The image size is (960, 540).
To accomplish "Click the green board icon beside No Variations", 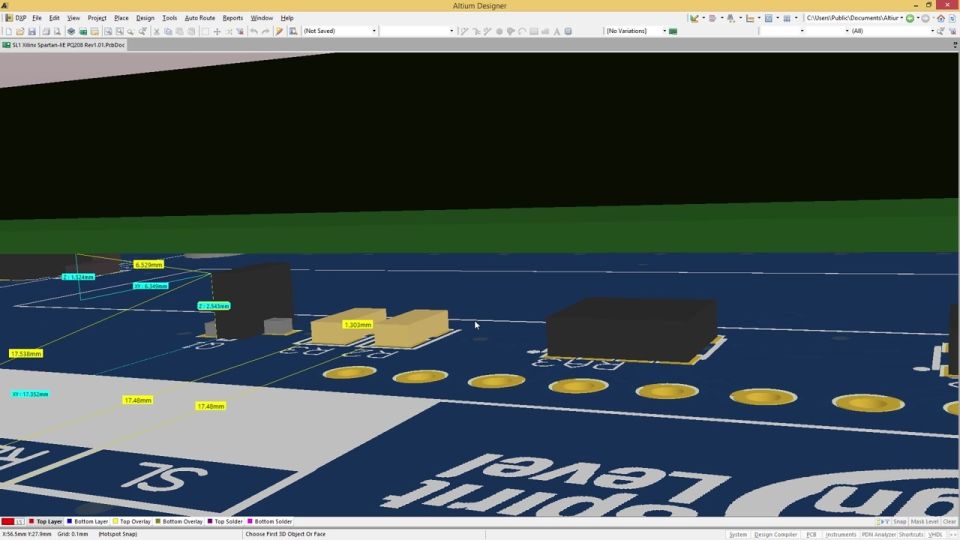I will point(673,31).
